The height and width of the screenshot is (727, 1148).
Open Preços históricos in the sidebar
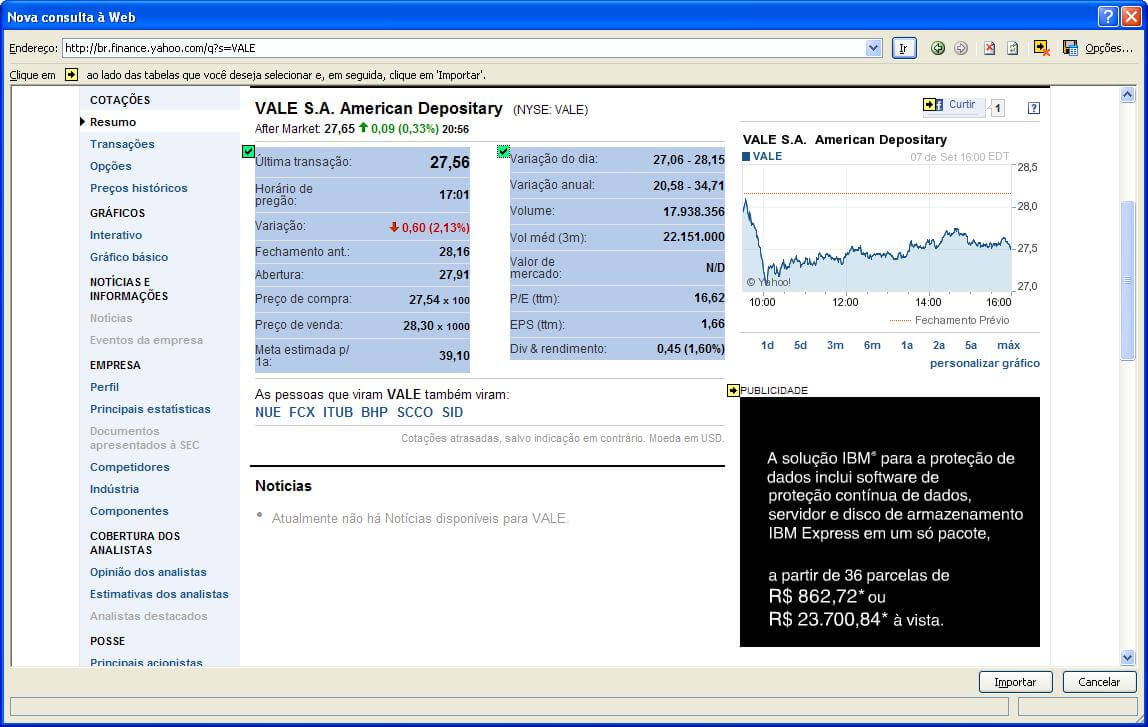pyautogui.click(x=138, y=188)
